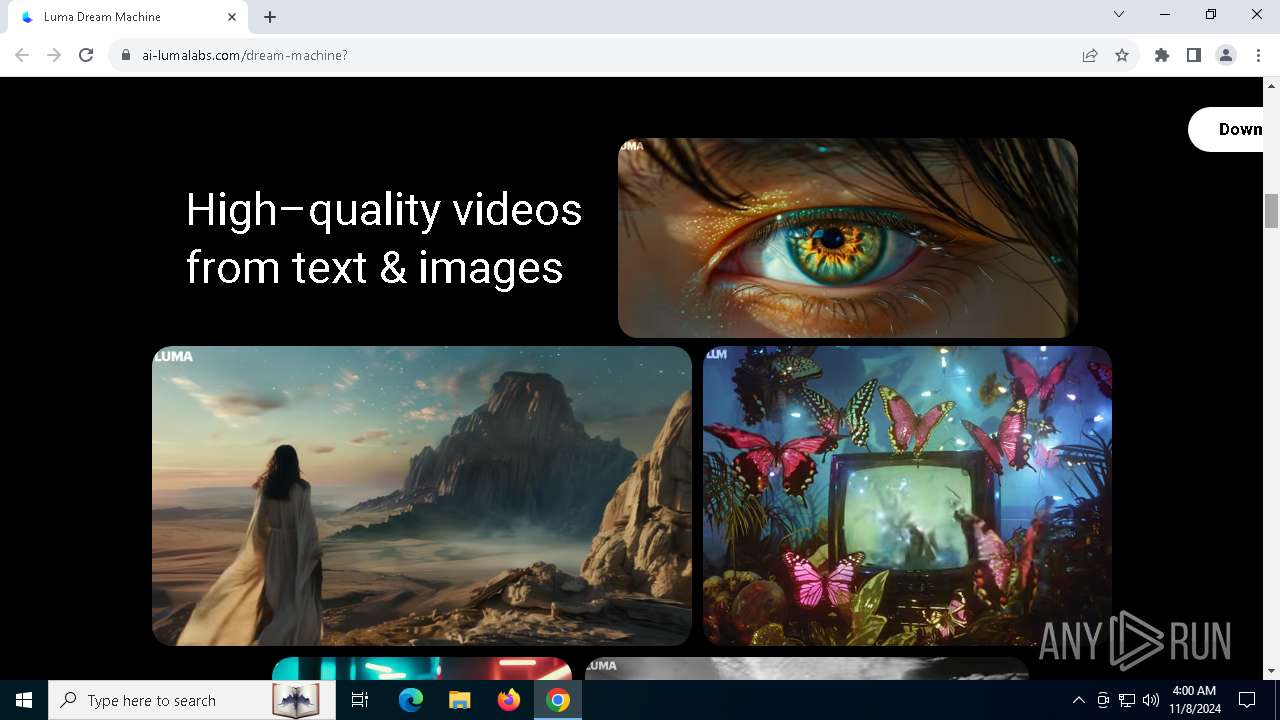The width and height of the screenshot is (1280, 720).
Task: Click the search highlight book image
Action: pyautogui.click(x=296, y=700)
